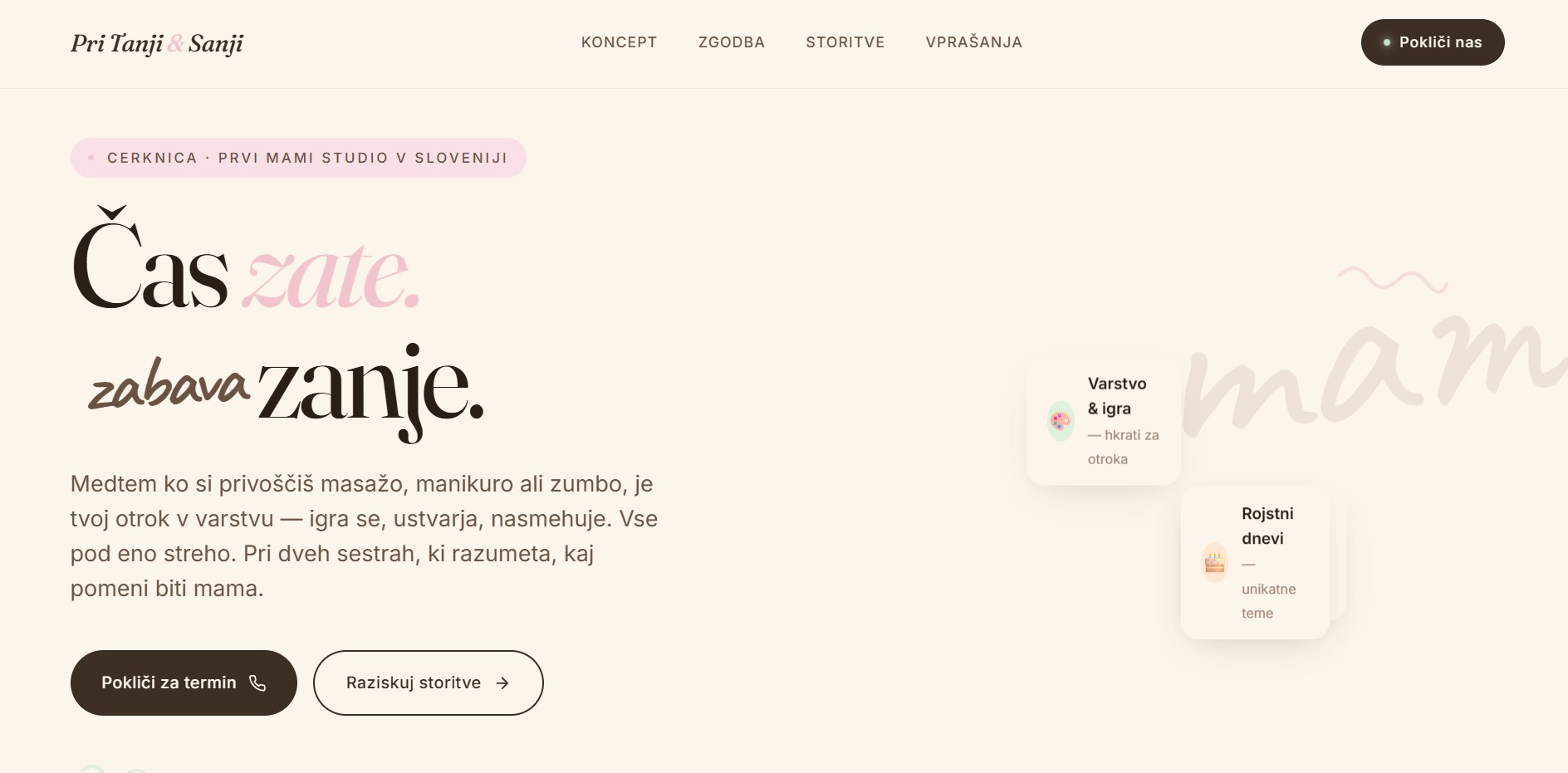Image resolution: width=1568 pixels, height=773 pixels.
Task: Click the arrow icon beside Raziskuj storitve
Action: coord(502,683)
